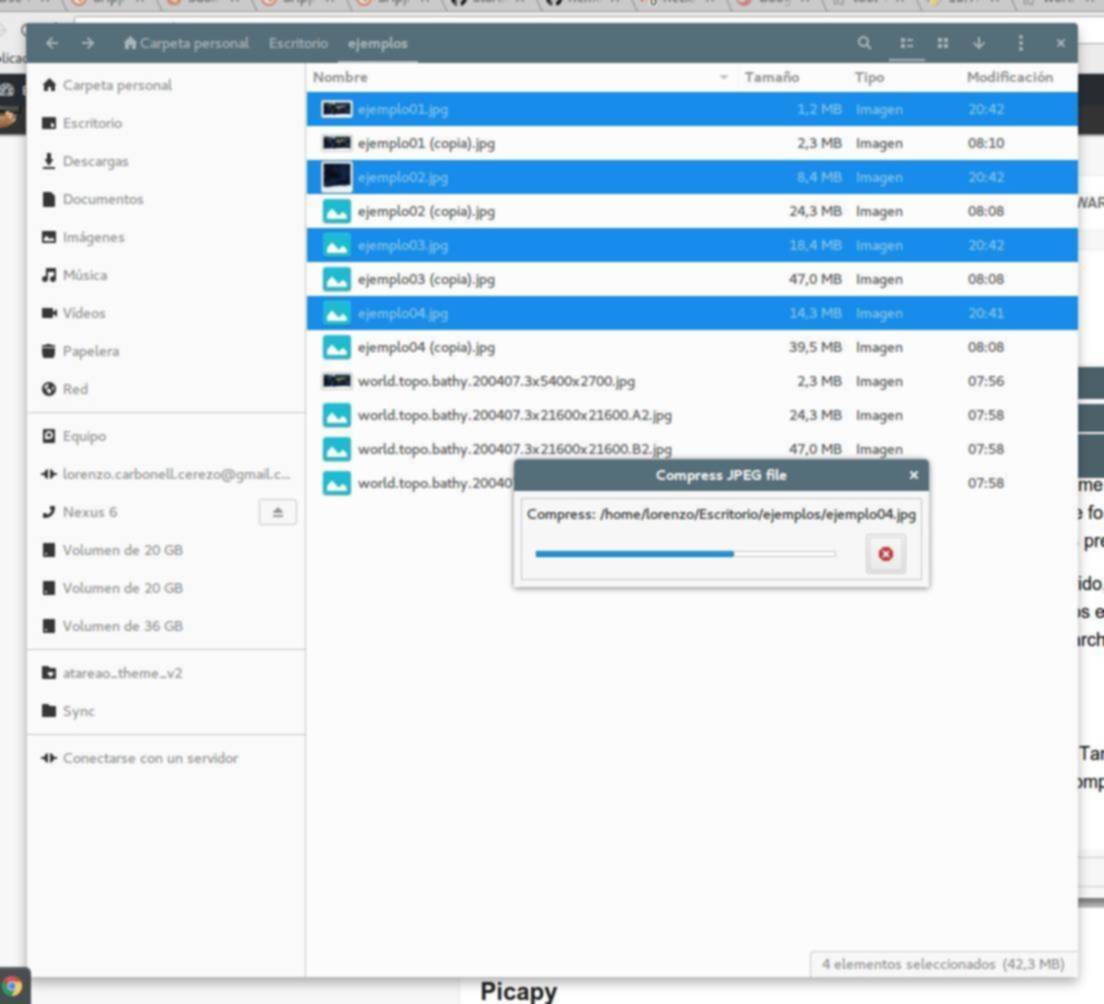
Task: Click the Escritorio path breadcrumb
Action: point(297,43)
